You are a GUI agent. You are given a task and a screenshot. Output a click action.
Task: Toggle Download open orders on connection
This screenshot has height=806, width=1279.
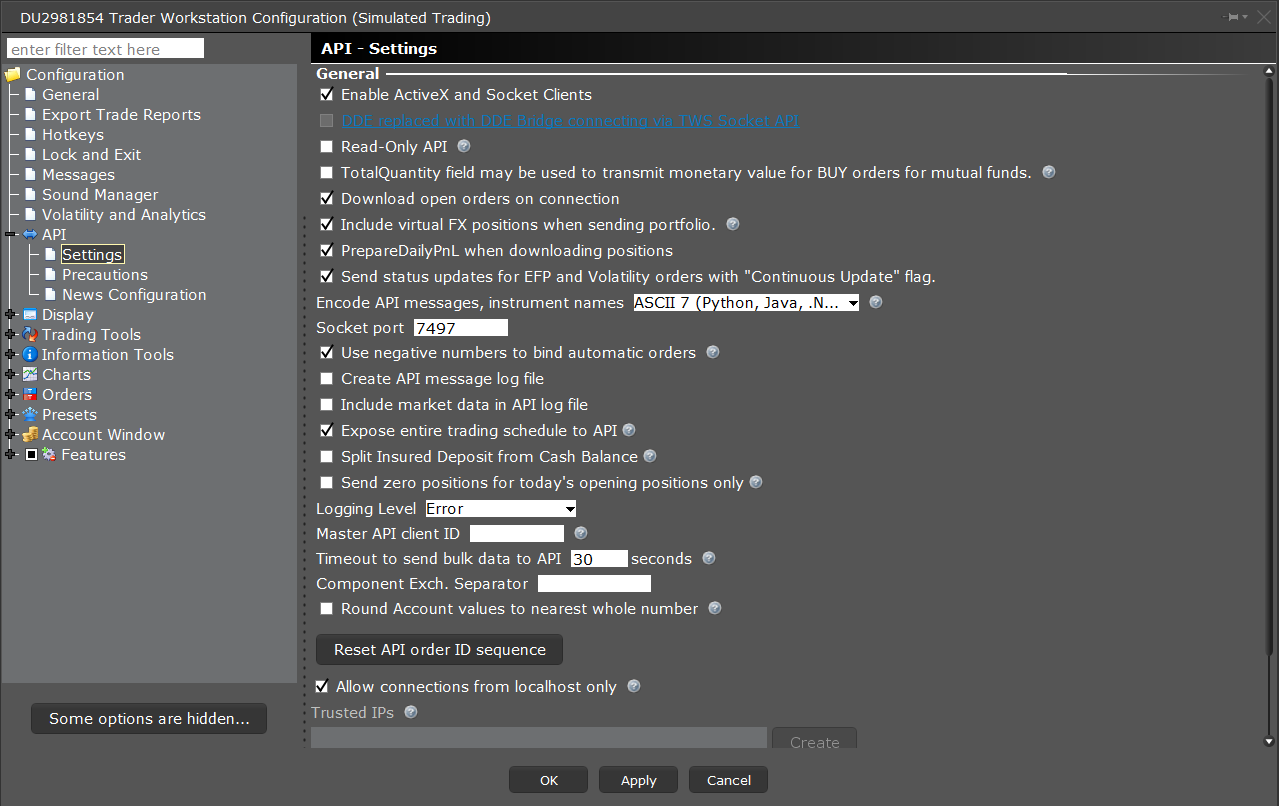(x=326, y=199)
